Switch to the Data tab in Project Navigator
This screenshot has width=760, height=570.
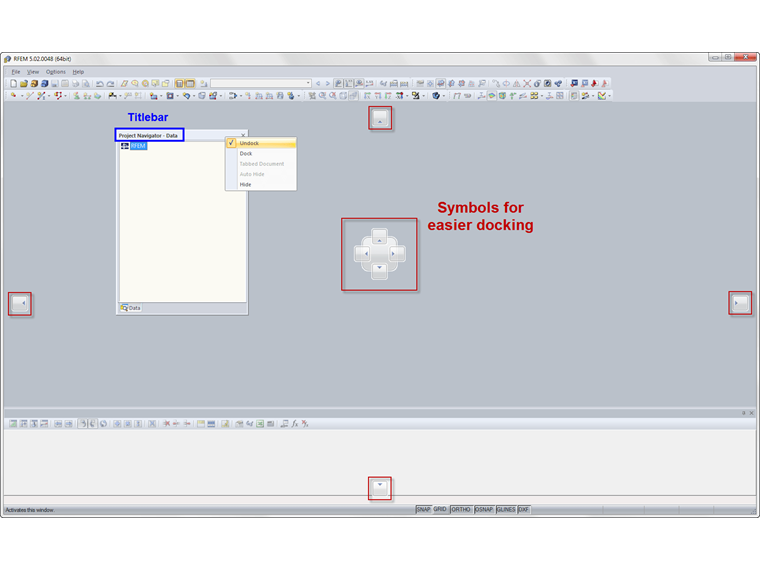131,308
